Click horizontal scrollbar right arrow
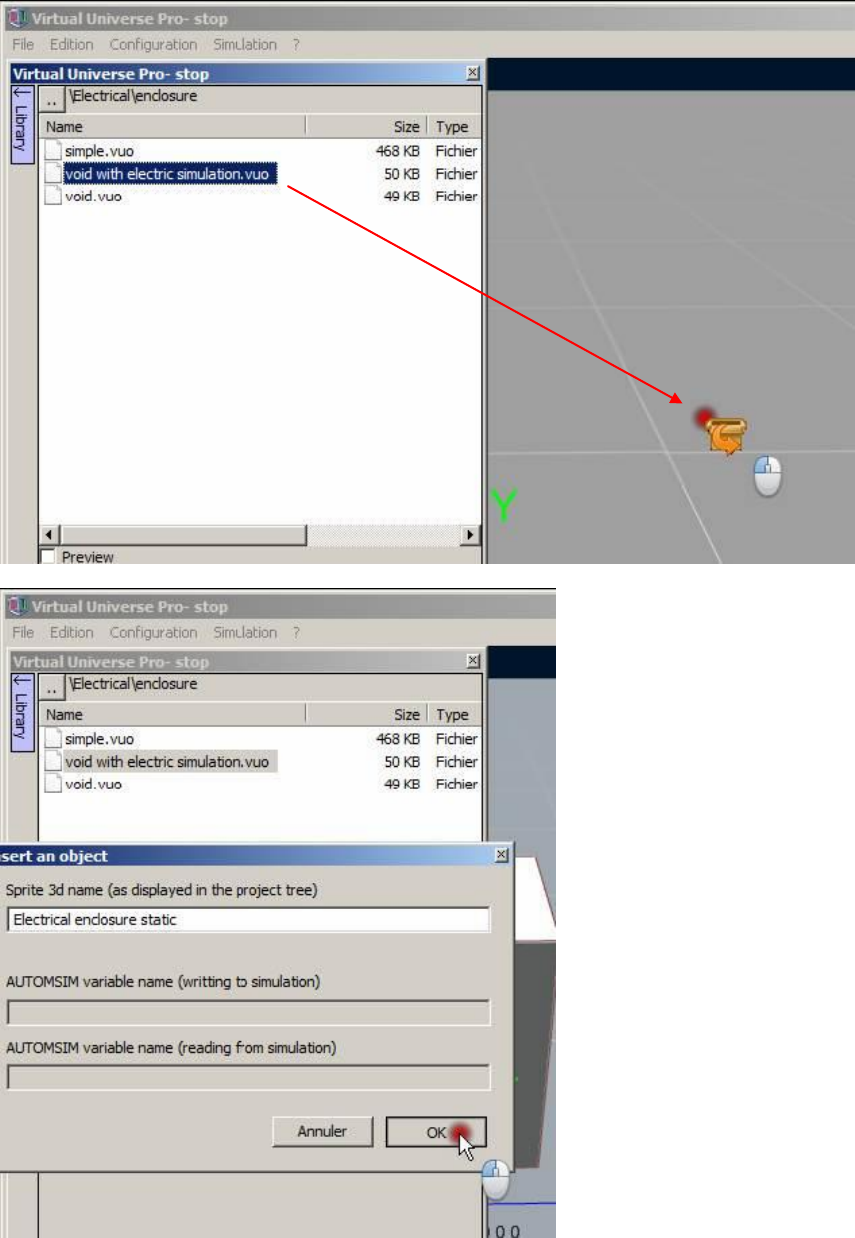The image size is (855, 1238). pos(471,535)
